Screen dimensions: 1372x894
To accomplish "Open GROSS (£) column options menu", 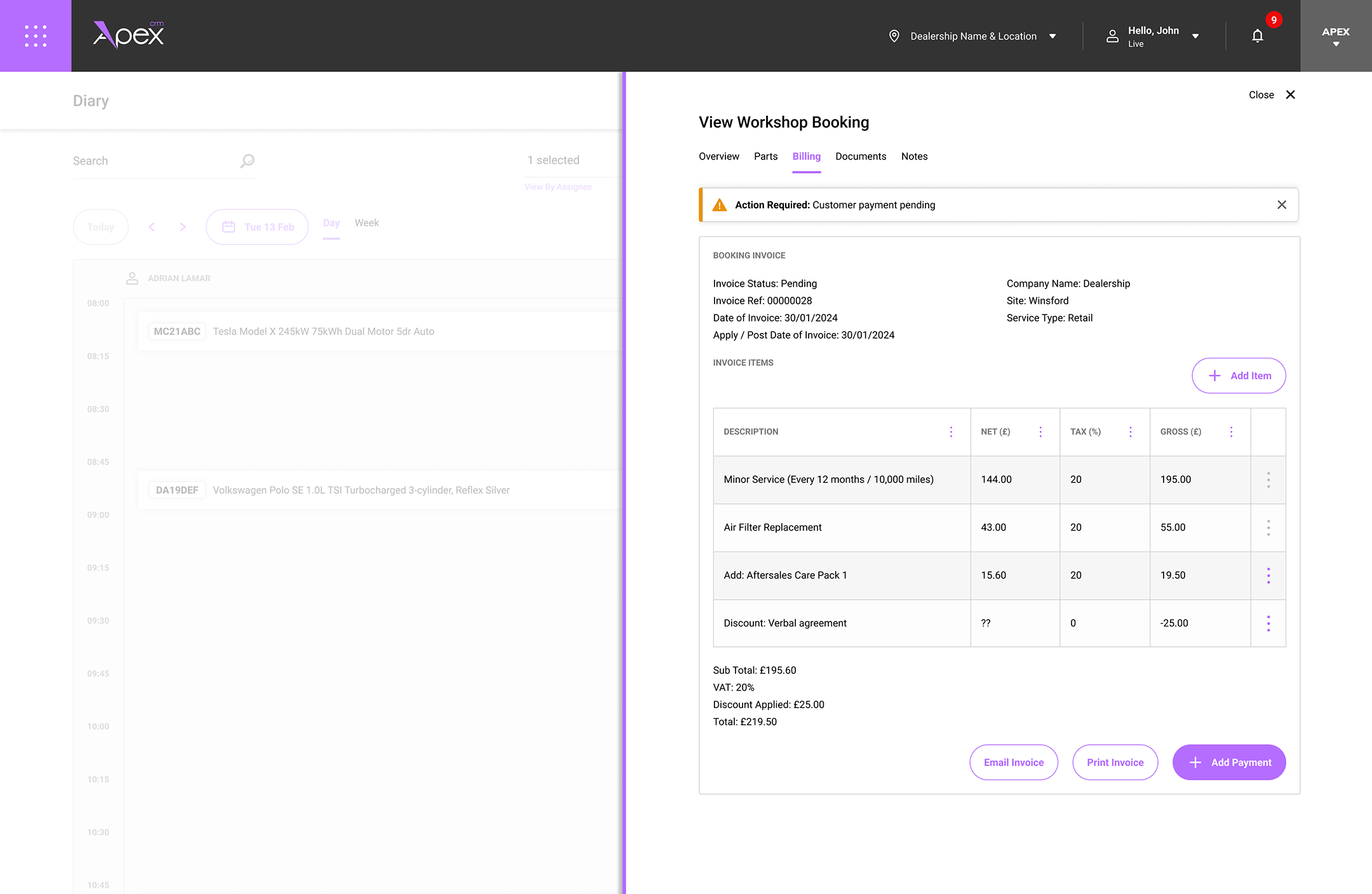I will click(x=1231, y=432).
